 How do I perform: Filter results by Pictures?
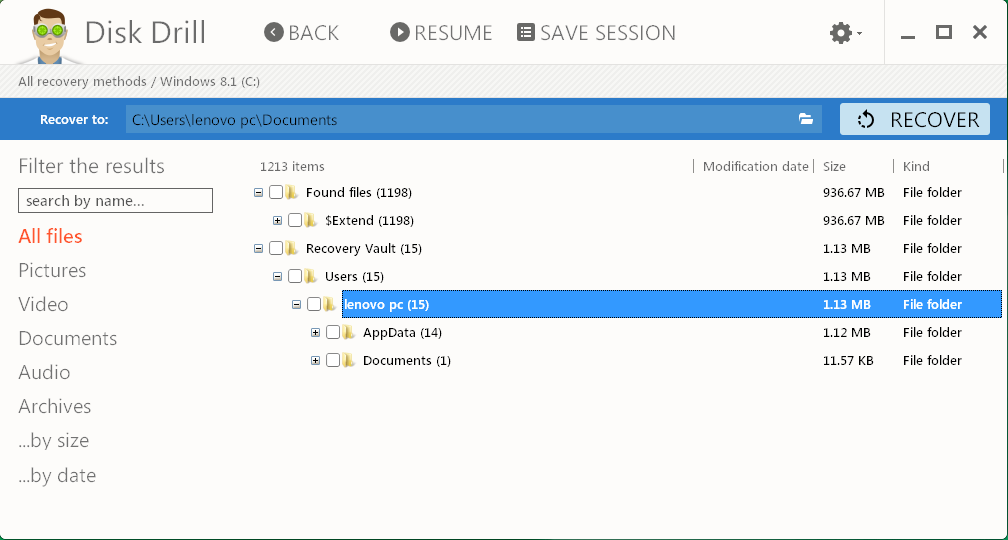52,271
